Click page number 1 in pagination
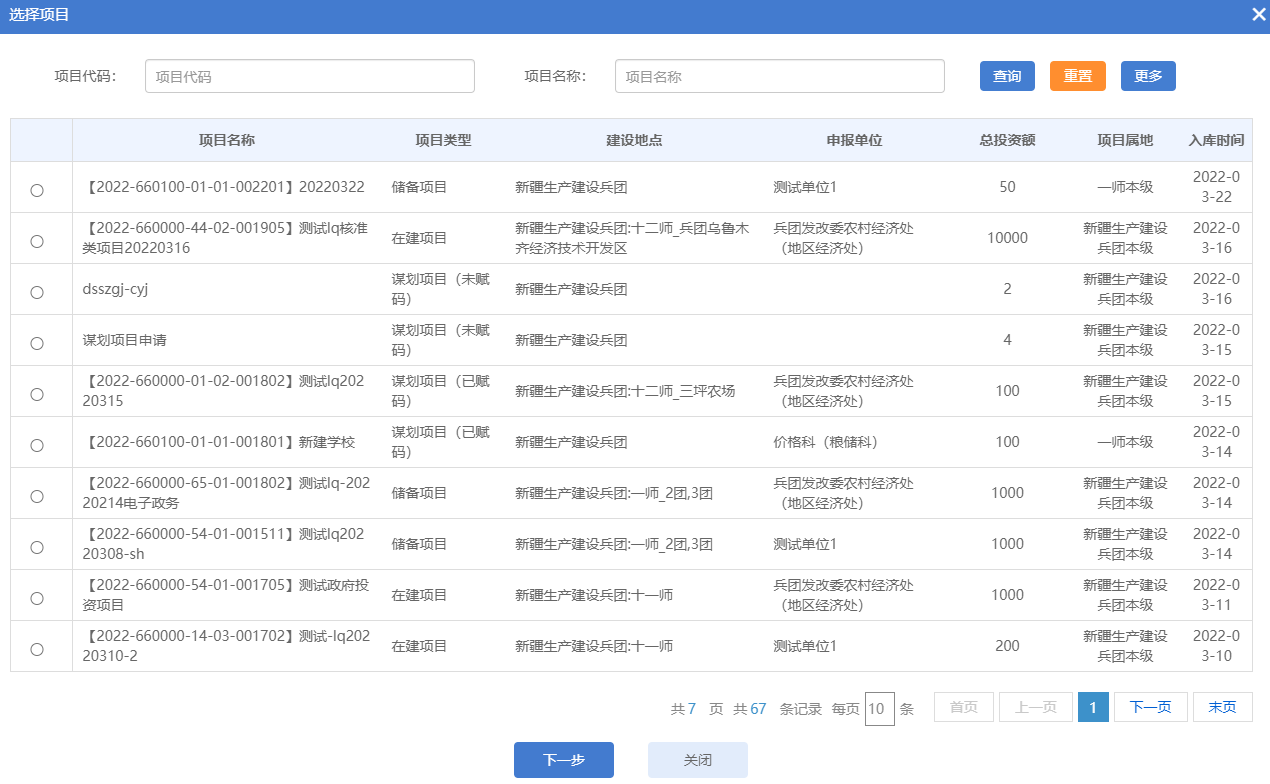Viewport: 1270px width, 784px height. tap(1093, 707)
